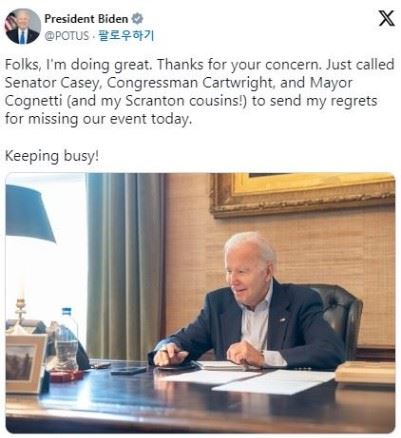401x438 pixels.
Task: Click the @POTUS handle
Action: (67, 36)
